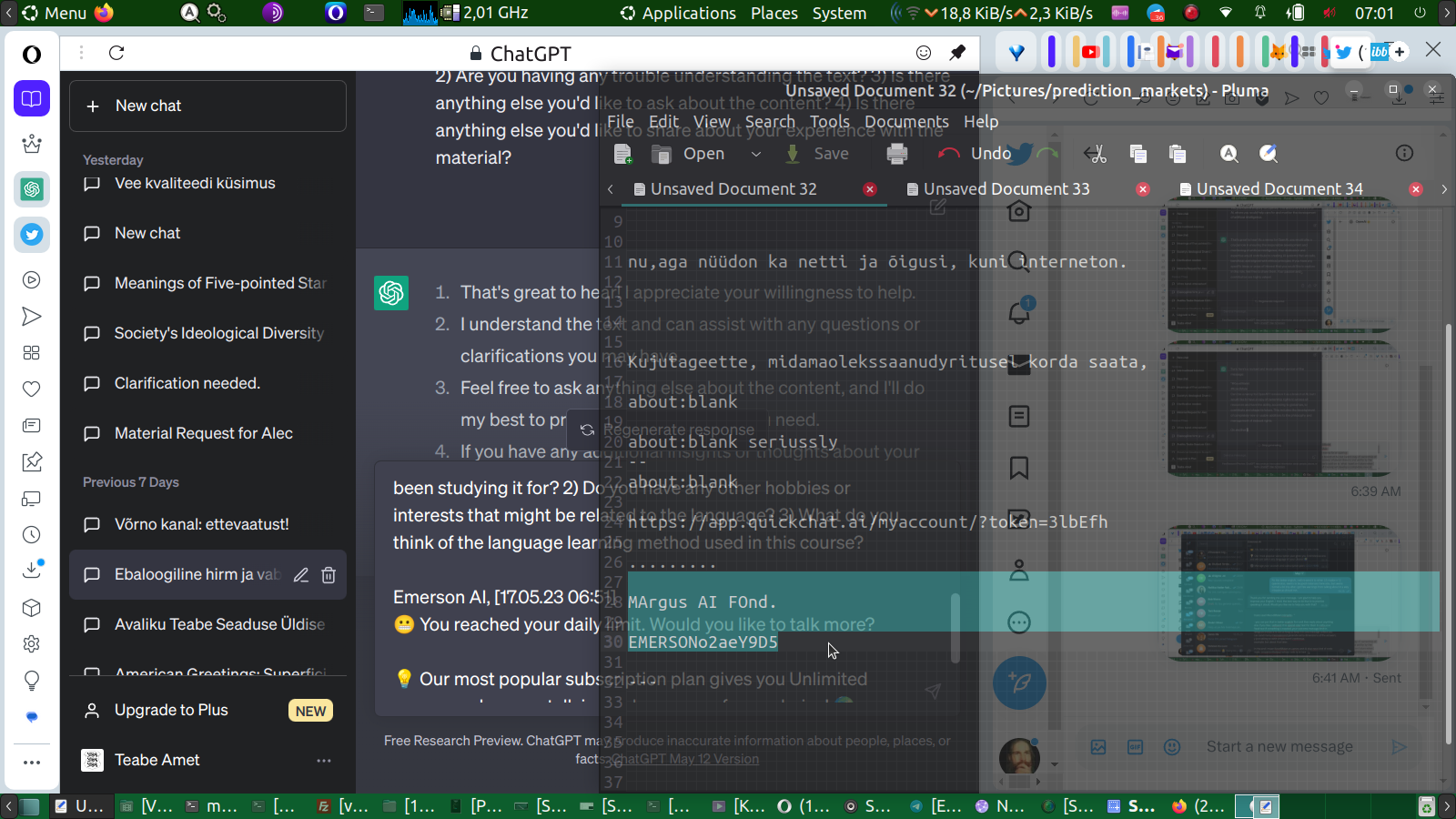
Task: Open Downloads icon in Opera sidebar
Action: (32, 570)
